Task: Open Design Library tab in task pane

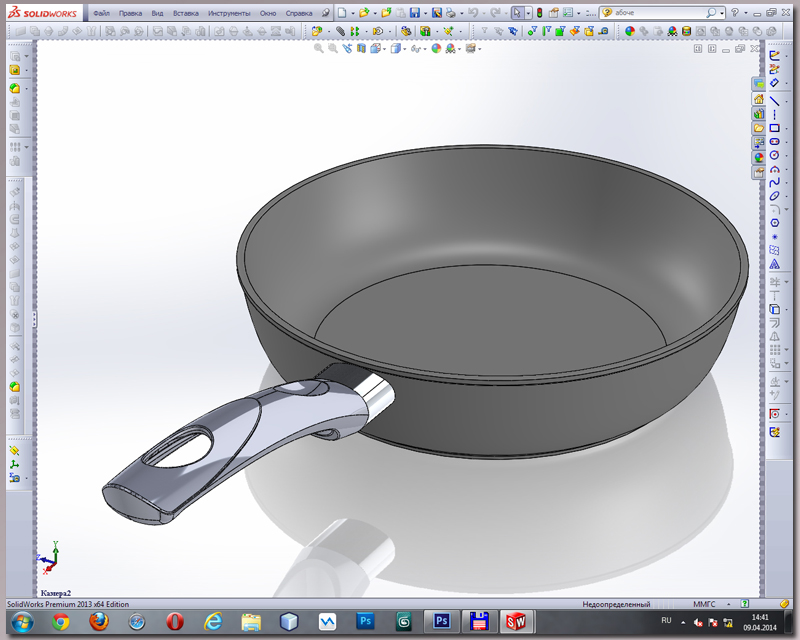Action: (x=759, y=113)
